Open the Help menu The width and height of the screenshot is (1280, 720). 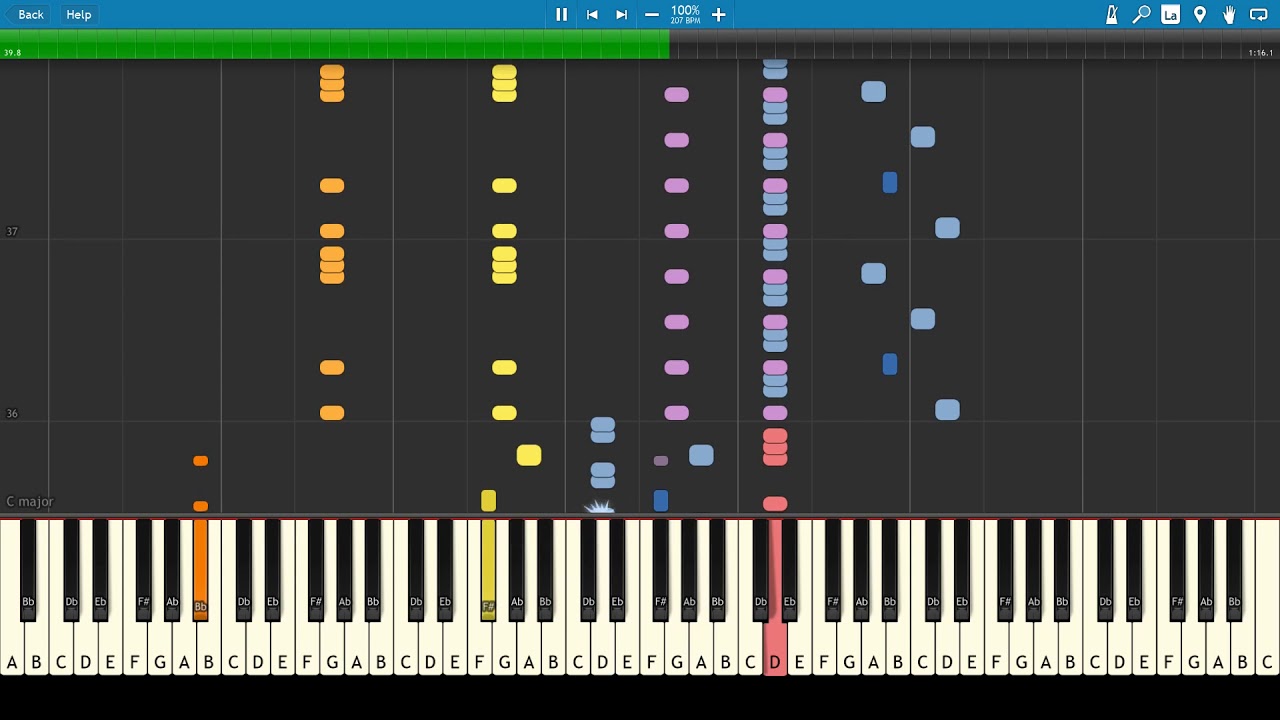coord(79,14)
